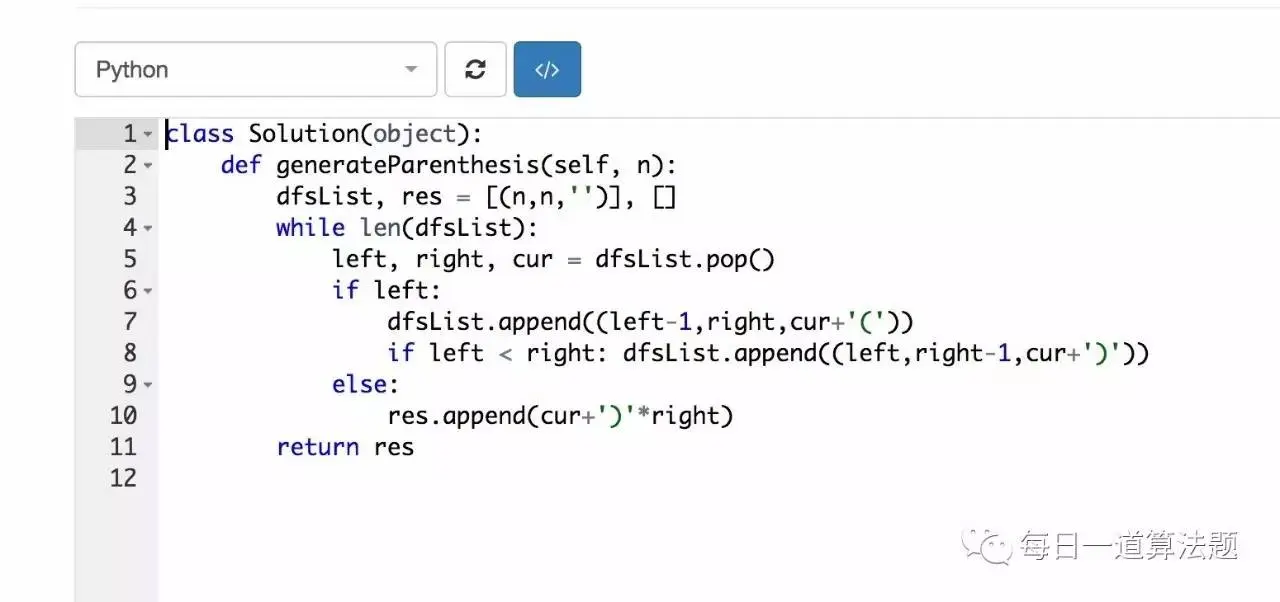Click on 'return res' line
The width and height of the screenshot is (1280, 602).
click(345, 447)
